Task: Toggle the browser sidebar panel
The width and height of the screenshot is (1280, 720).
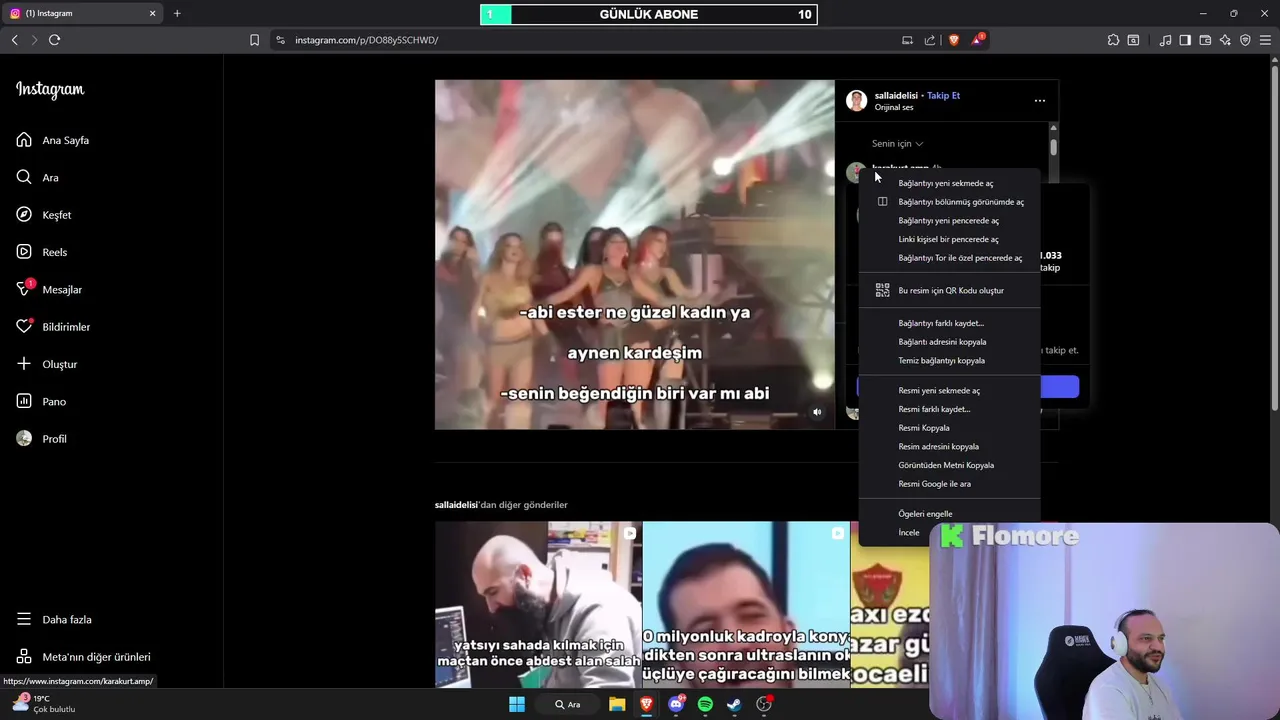Action: click(x=1185, y=40)
